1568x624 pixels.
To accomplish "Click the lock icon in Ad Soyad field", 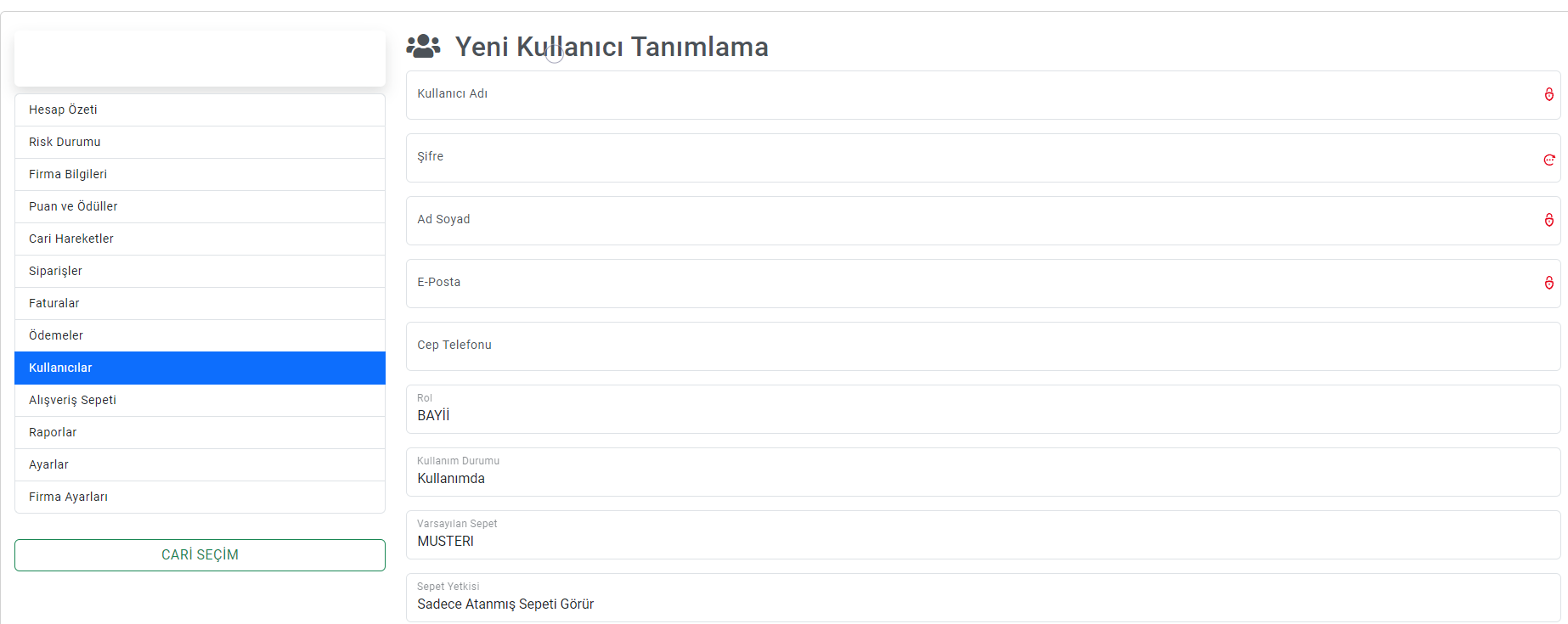I will [1548, 220].
